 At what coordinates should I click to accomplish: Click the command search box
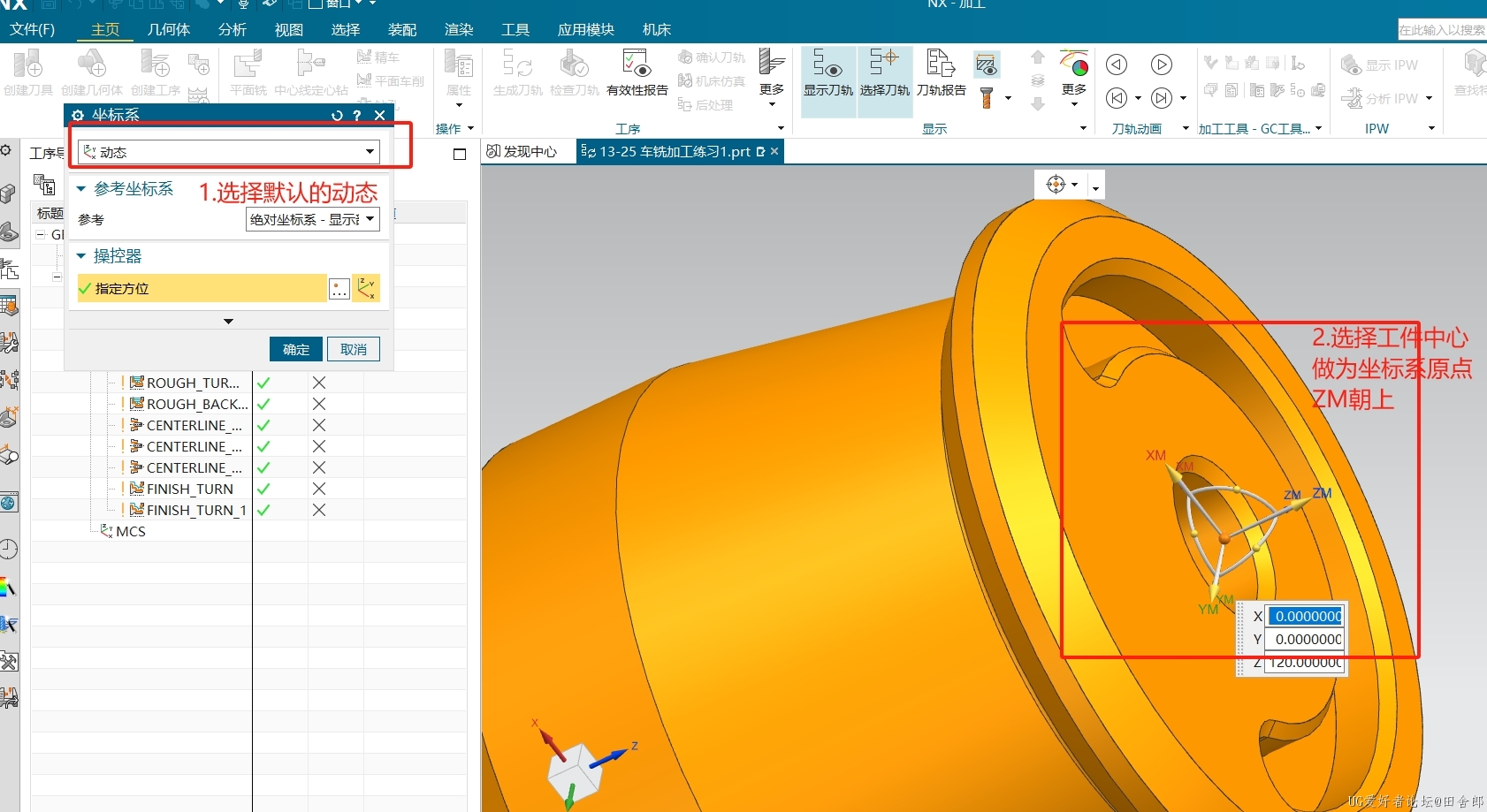[x=1442, y=29]
